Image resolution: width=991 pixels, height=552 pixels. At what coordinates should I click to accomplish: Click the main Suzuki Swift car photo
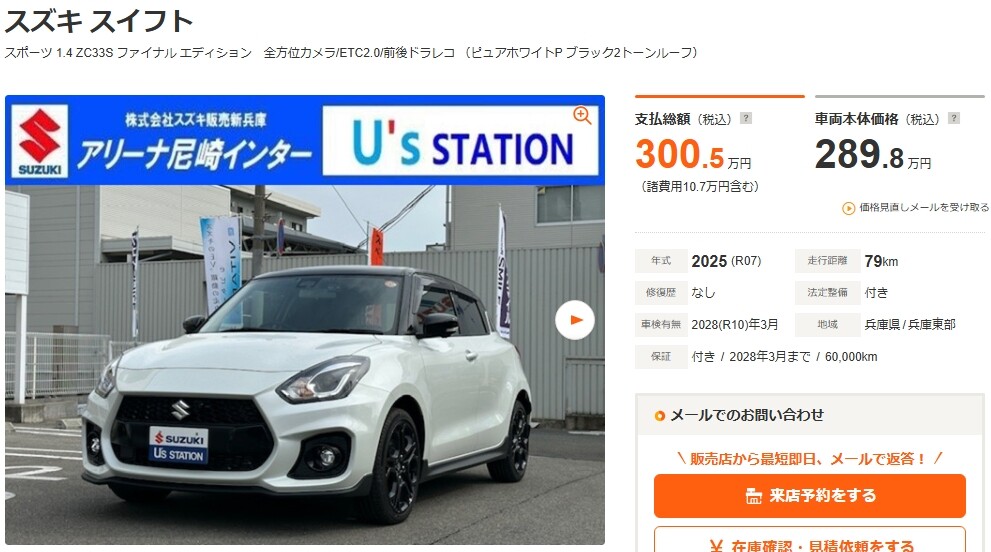(x=305, y=365)
